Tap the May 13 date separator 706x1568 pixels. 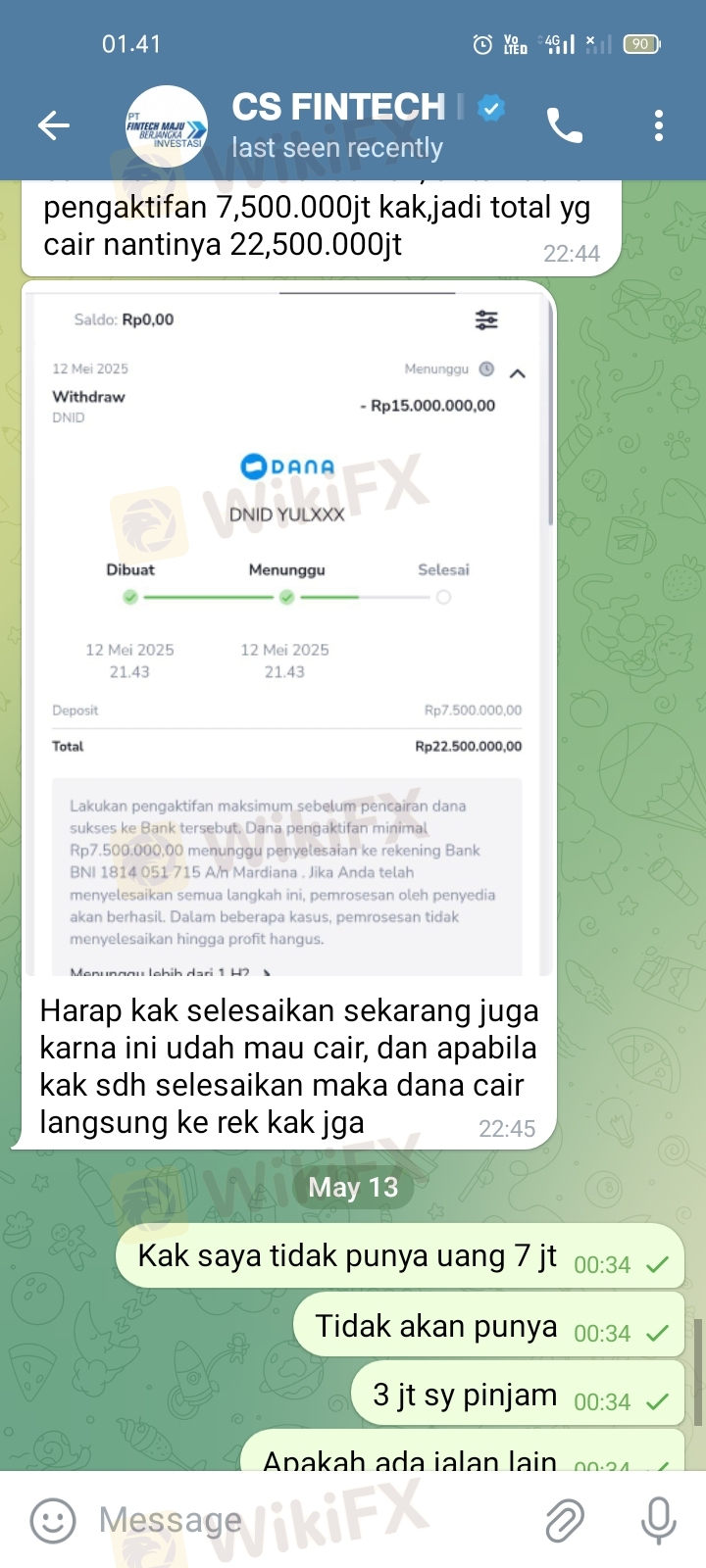tap(353, 1187)
